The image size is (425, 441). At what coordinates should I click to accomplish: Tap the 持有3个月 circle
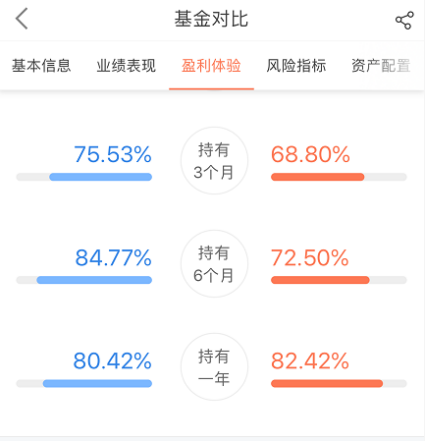[214, 161]
